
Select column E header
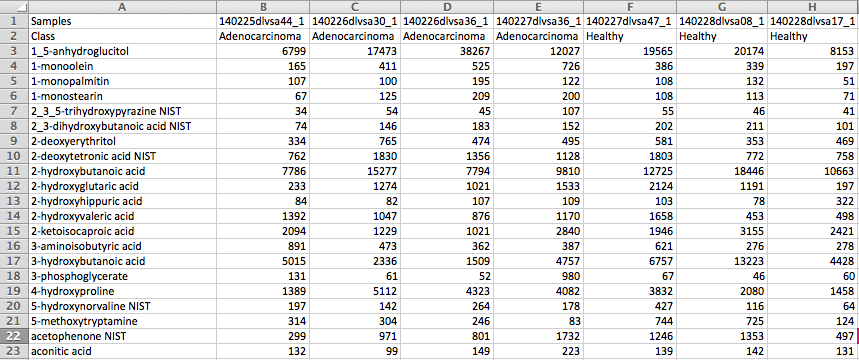pos(539,7)
